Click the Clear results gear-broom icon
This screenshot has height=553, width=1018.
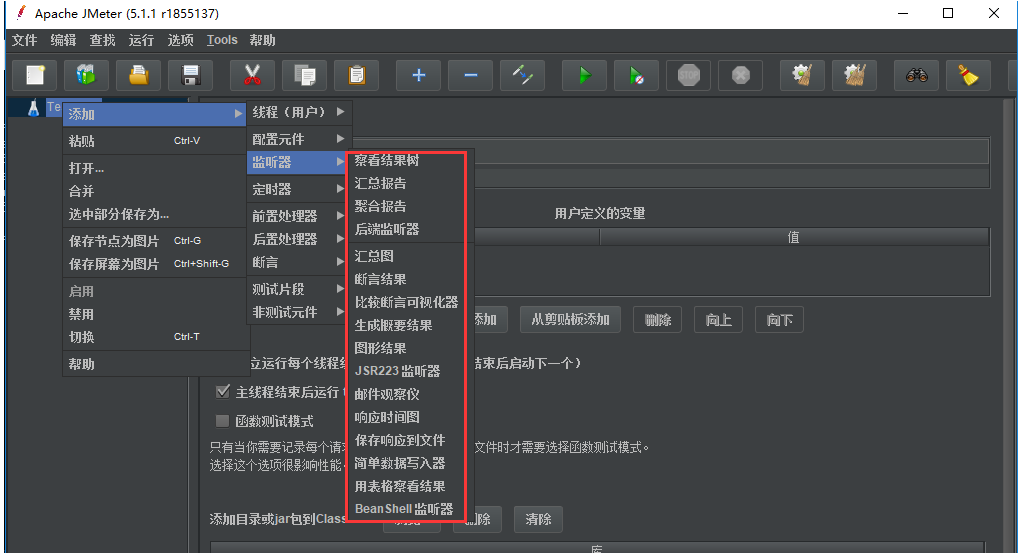803,75
